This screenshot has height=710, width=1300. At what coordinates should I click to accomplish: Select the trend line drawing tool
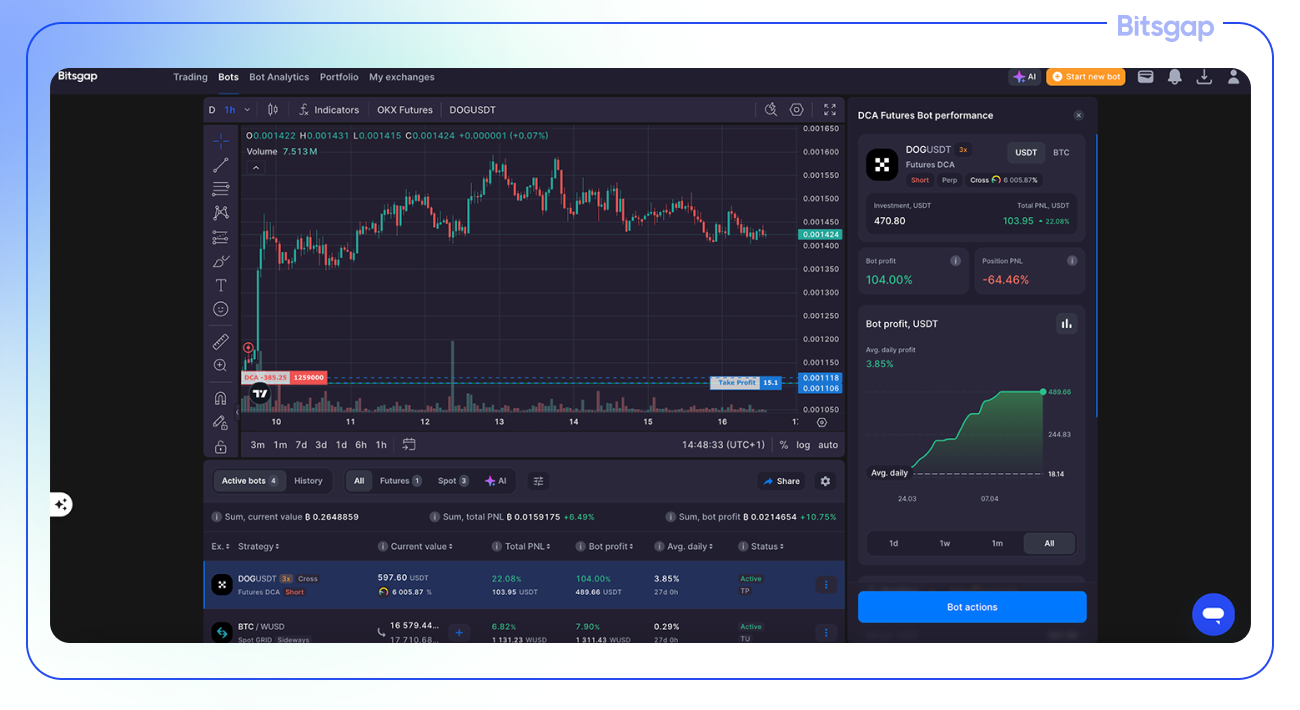pos(221,165)
